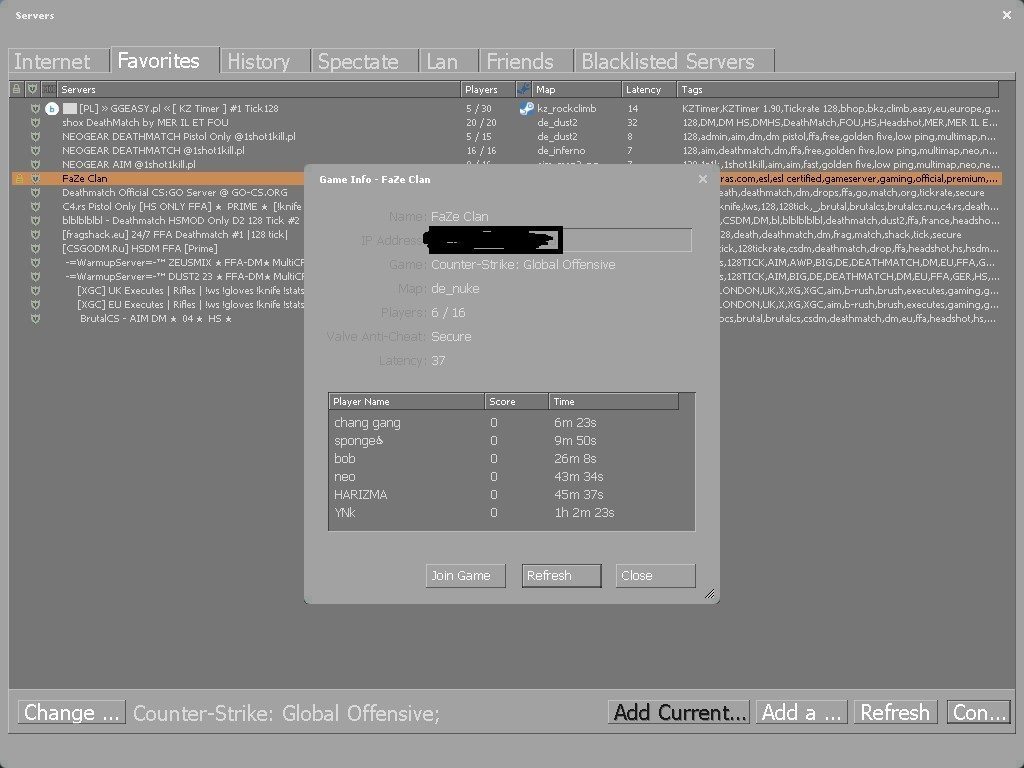Click the Add Current... button

tap(678, 712)
